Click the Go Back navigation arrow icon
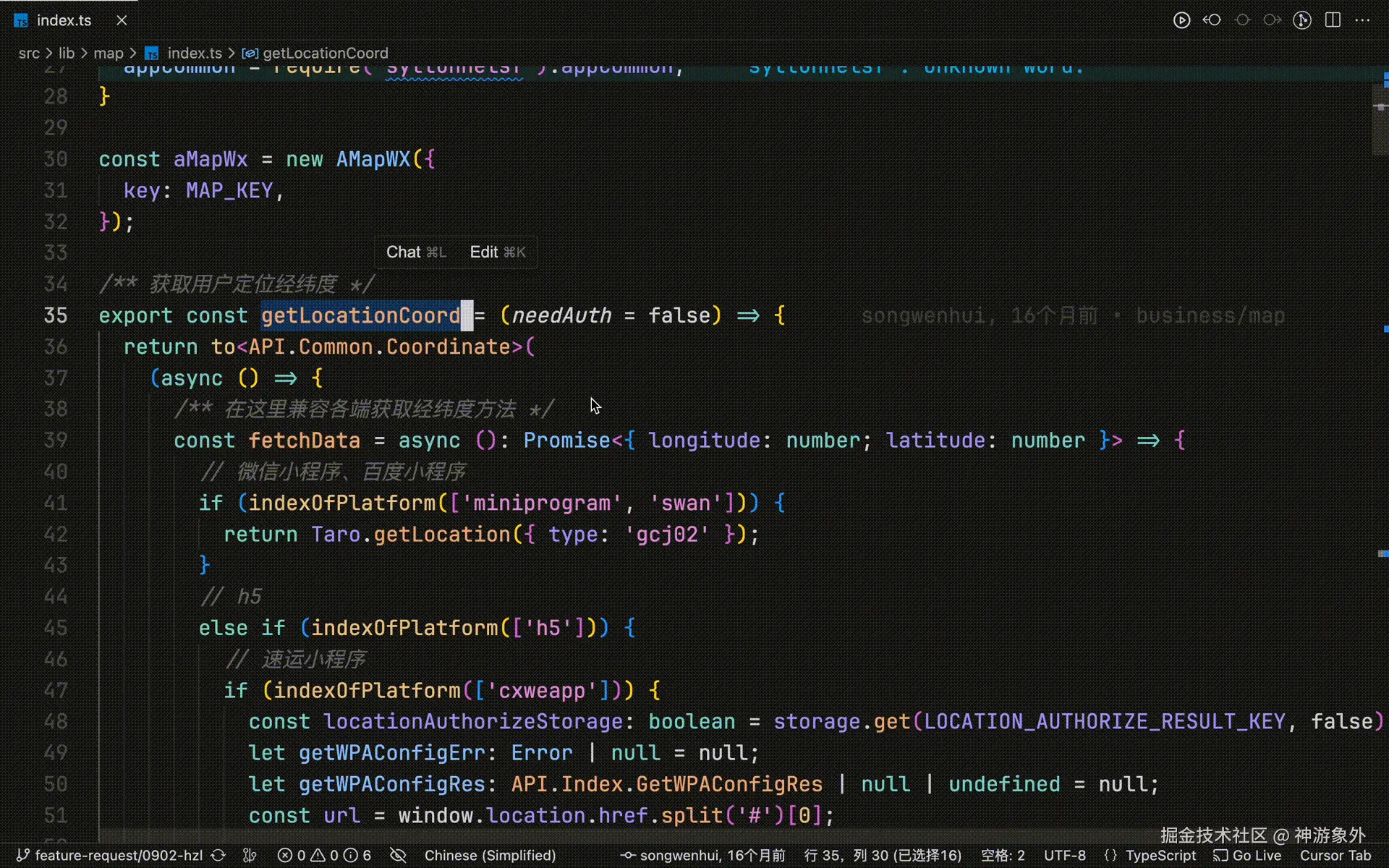1389x868 pixels. pos(1212,20)
